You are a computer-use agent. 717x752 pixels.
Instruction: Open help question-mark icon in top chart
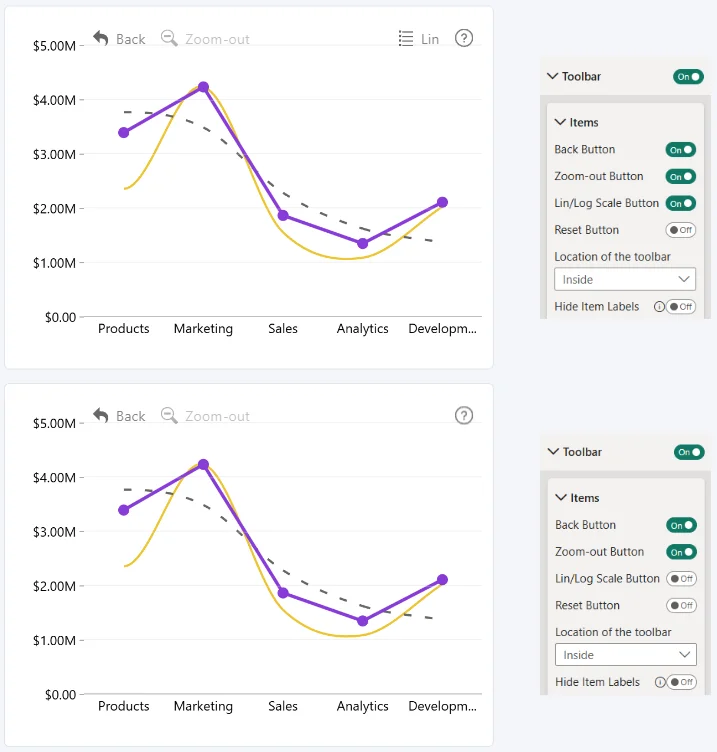pos(464,38)
